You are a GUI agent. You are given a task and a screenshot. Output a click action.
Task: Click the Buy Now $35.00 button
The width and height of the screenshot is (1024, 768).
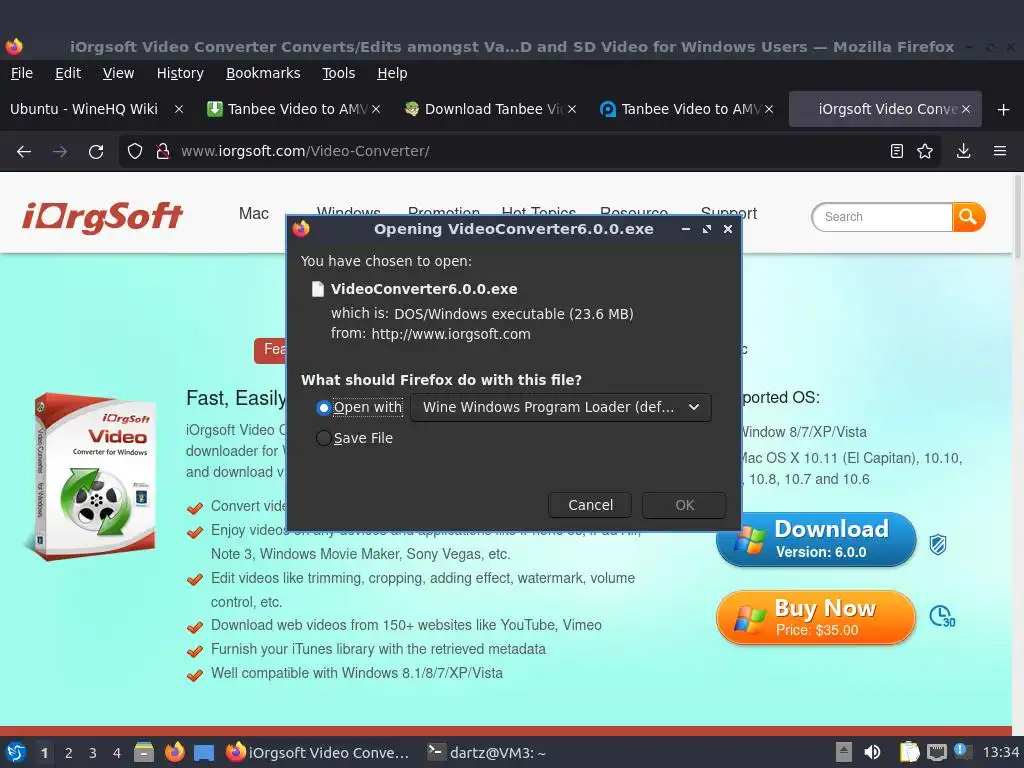[816, 617]
